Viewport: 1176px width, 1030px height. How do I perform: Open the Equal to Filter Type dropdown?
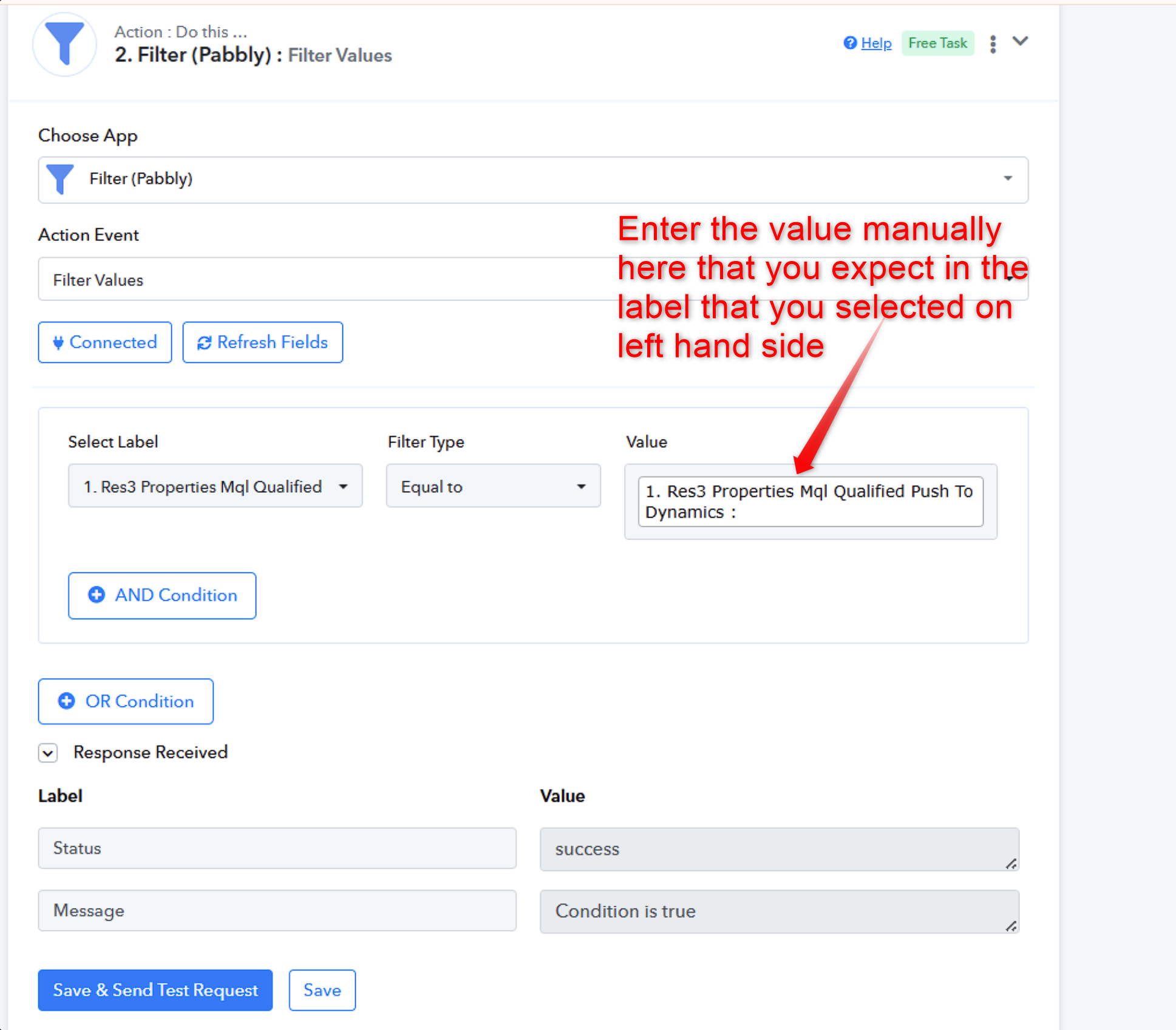(x=493, y=486)
